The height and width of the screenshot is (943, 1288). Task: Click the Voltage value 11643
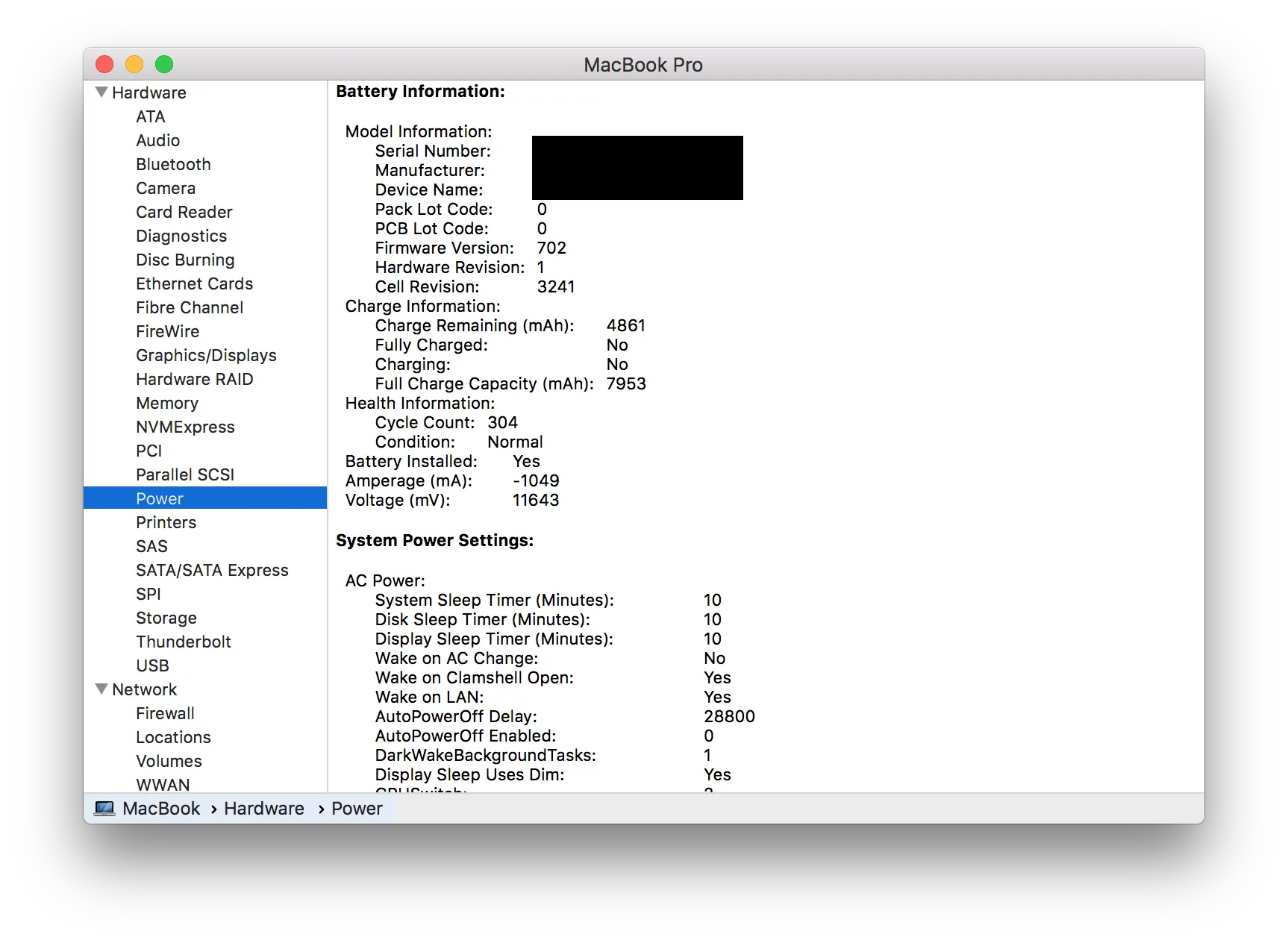(536, 500)
